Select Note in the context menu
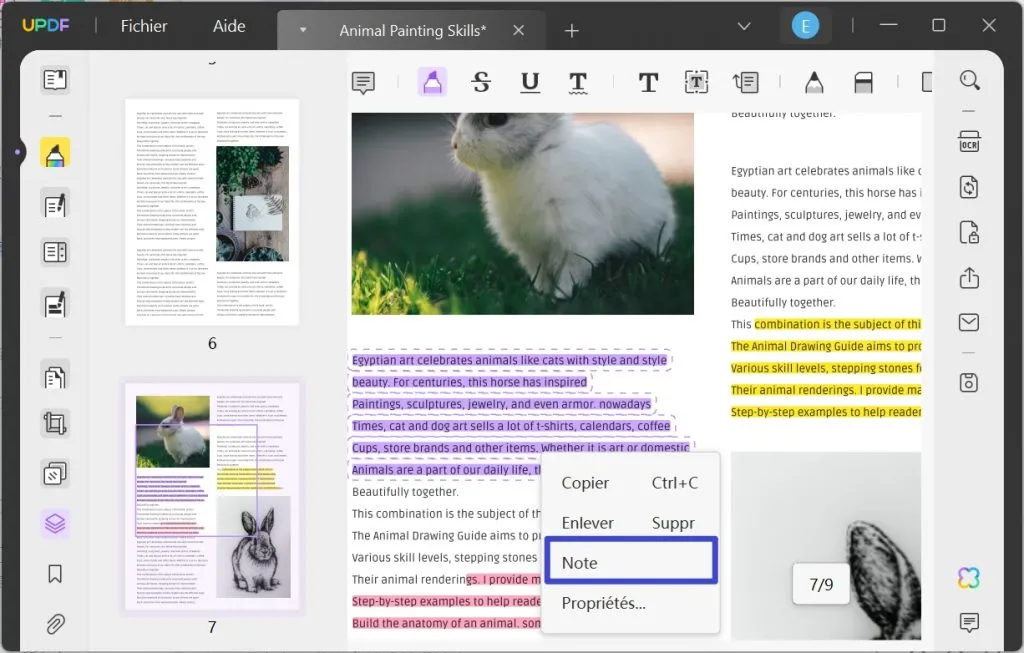The height and width of the screenshot is (653, 1024). point(580,562)
